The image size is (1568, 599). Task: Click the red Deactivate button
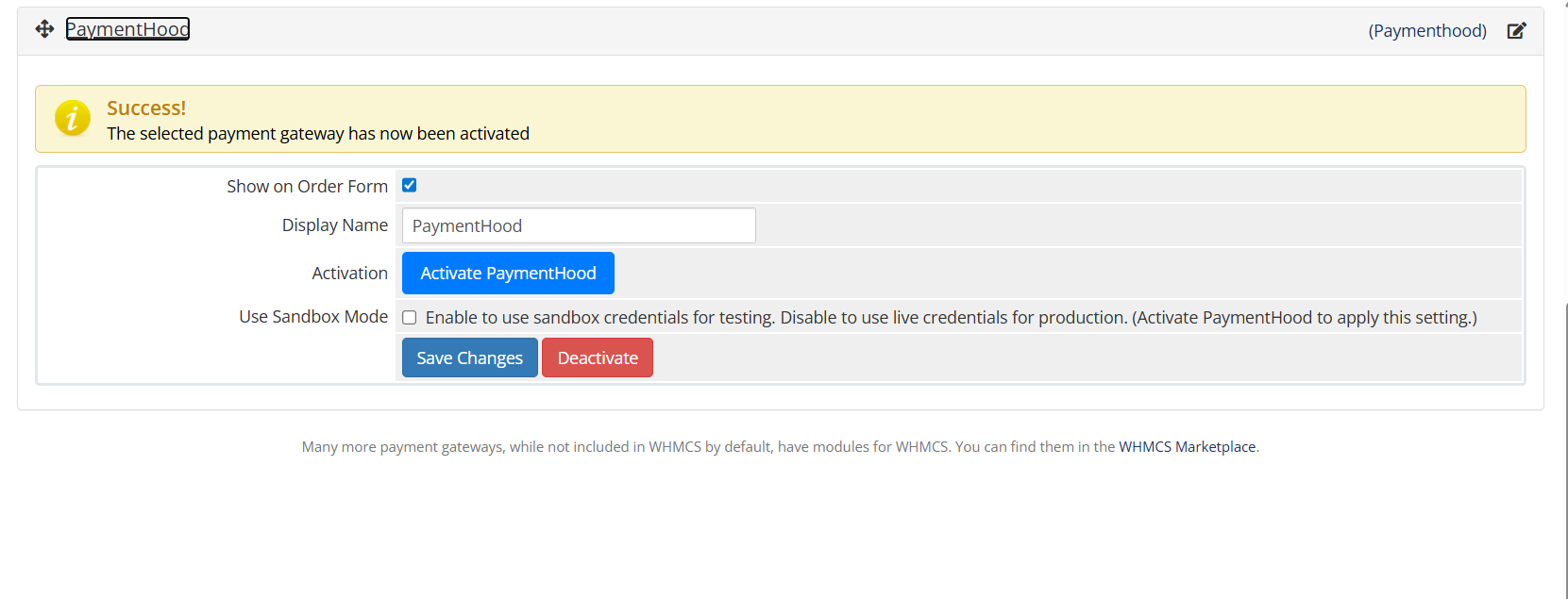click(x=598, y=358)
